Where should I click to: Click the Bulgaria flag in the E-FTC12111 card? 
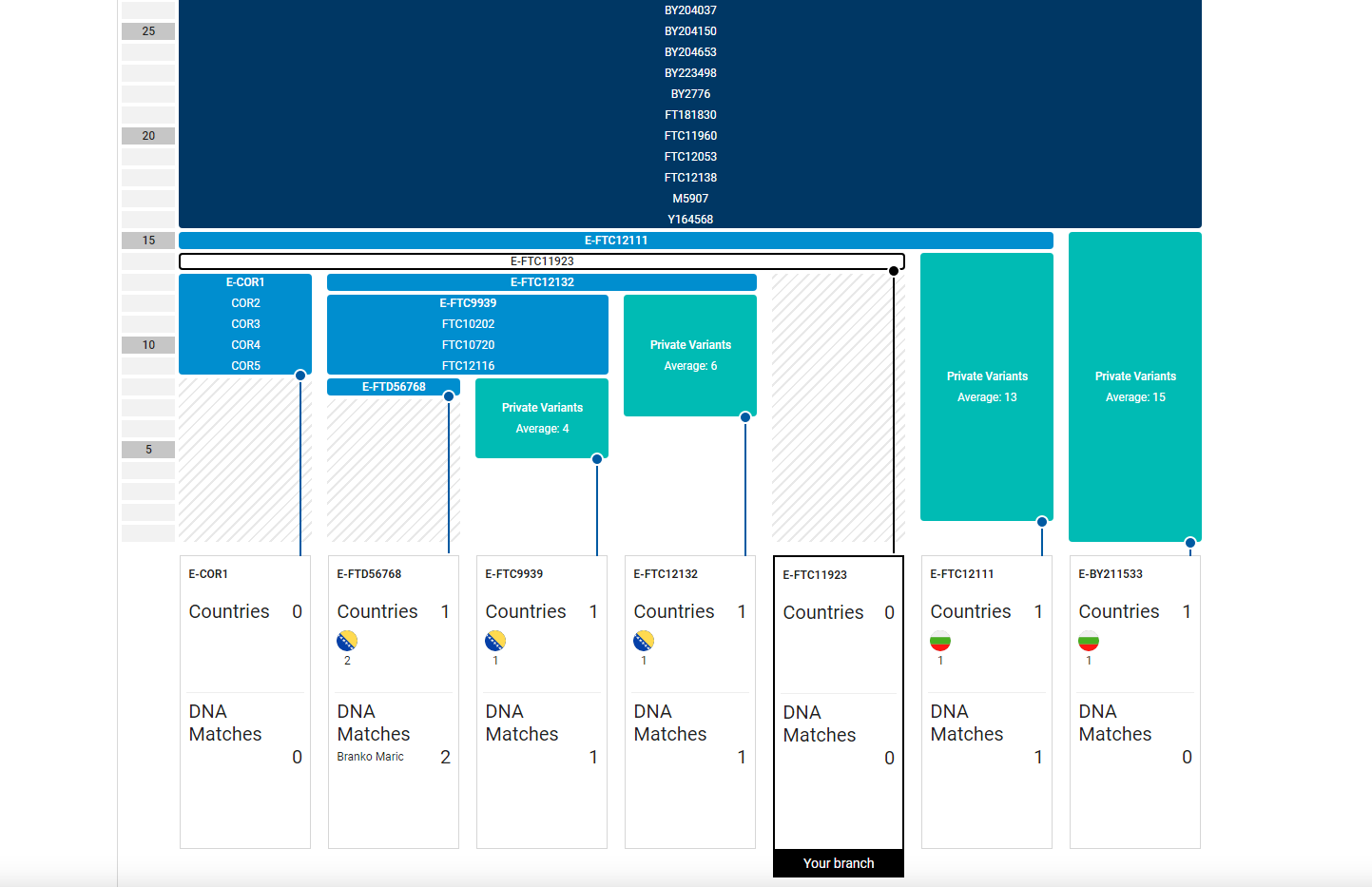(940, 641)
